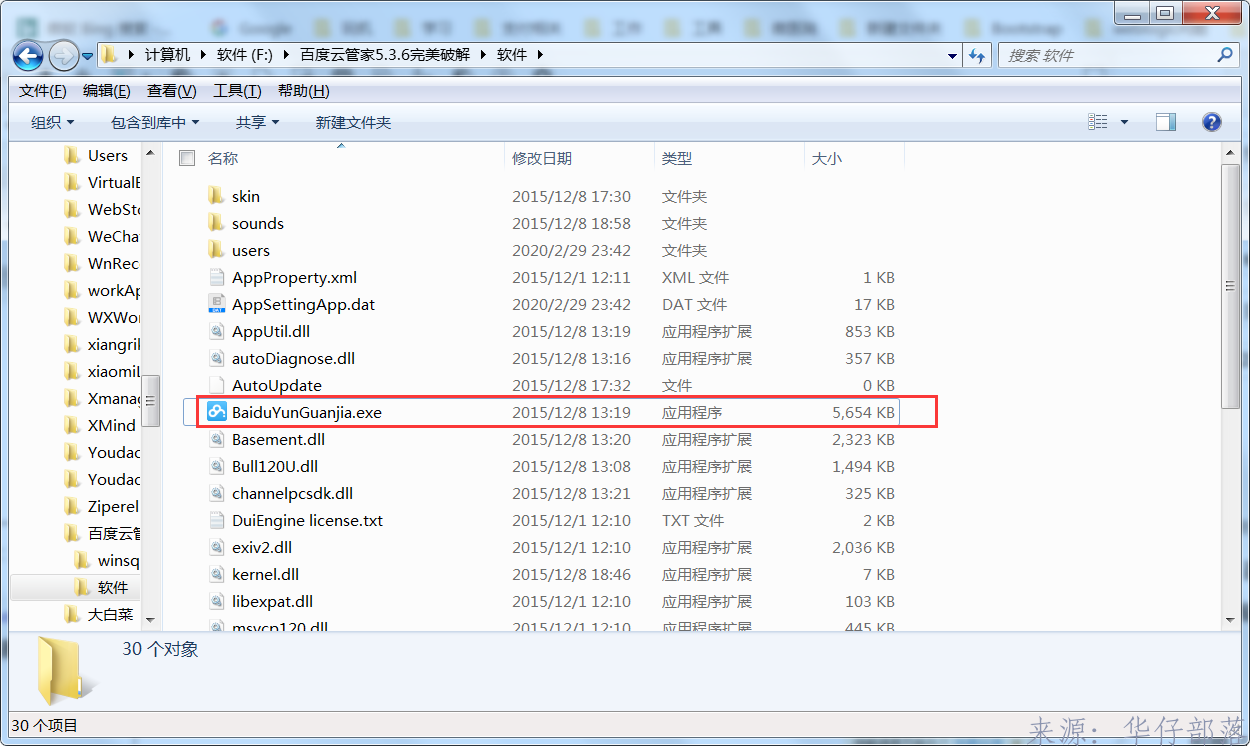Click the 新建文件夹 button

point(353,122)
